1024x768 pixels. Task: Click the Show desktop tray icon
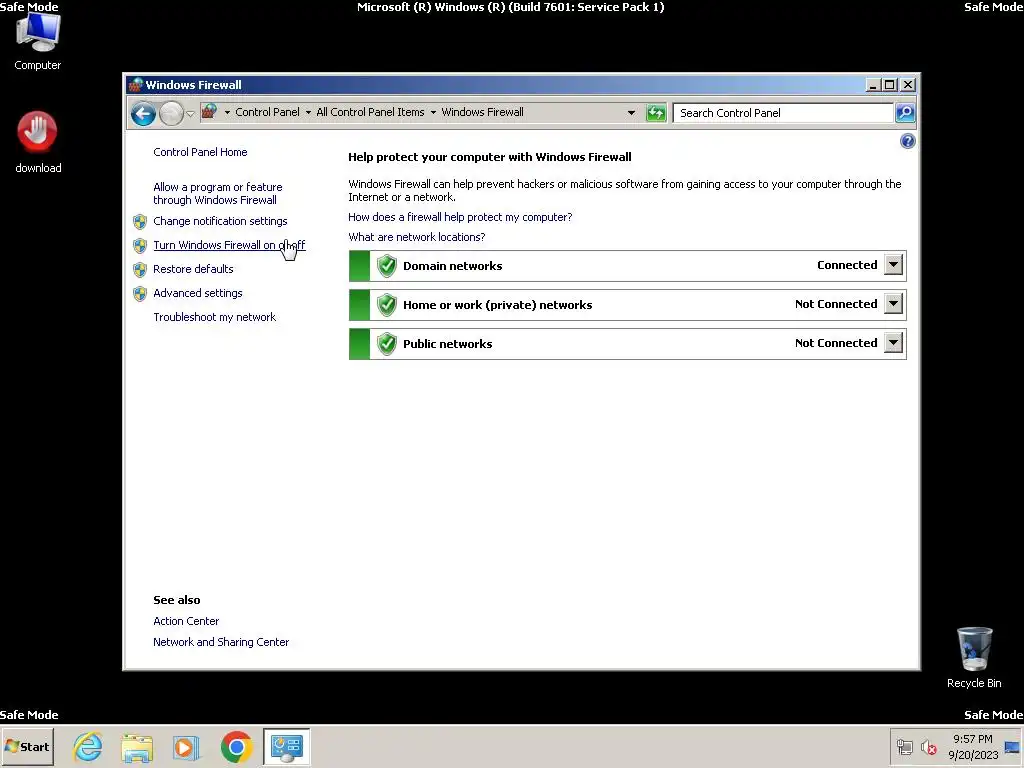1012,747
